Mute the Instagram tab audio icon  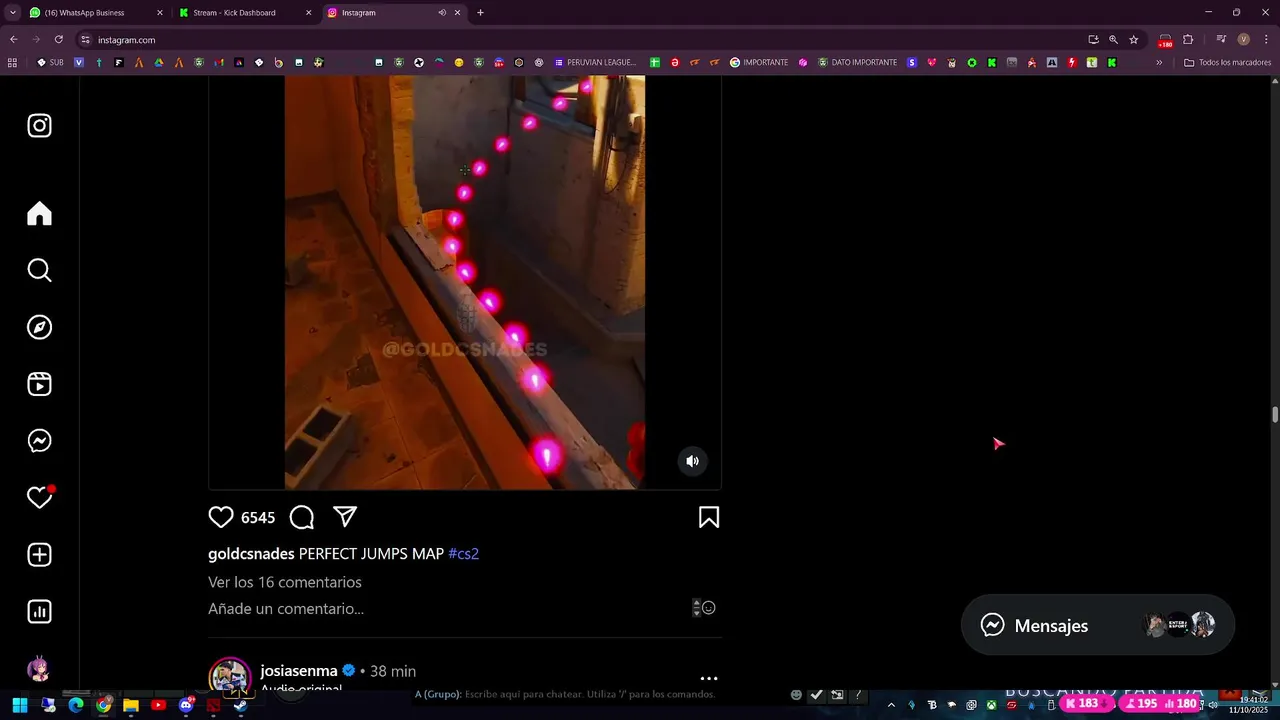(x=442, y=13)
